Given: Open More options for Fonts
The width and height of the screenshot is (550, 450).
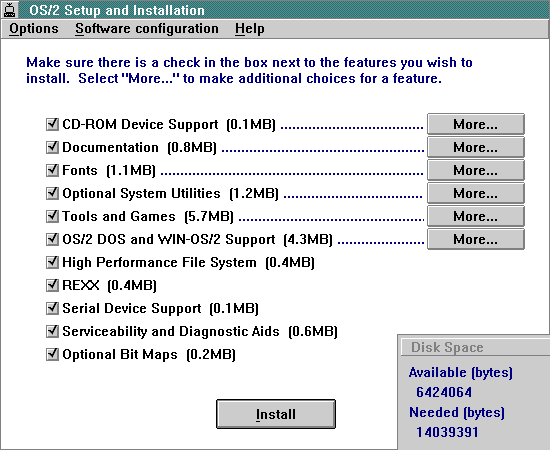Looking at the screenshot, I should pyautogui.click(x=476, y=170).
